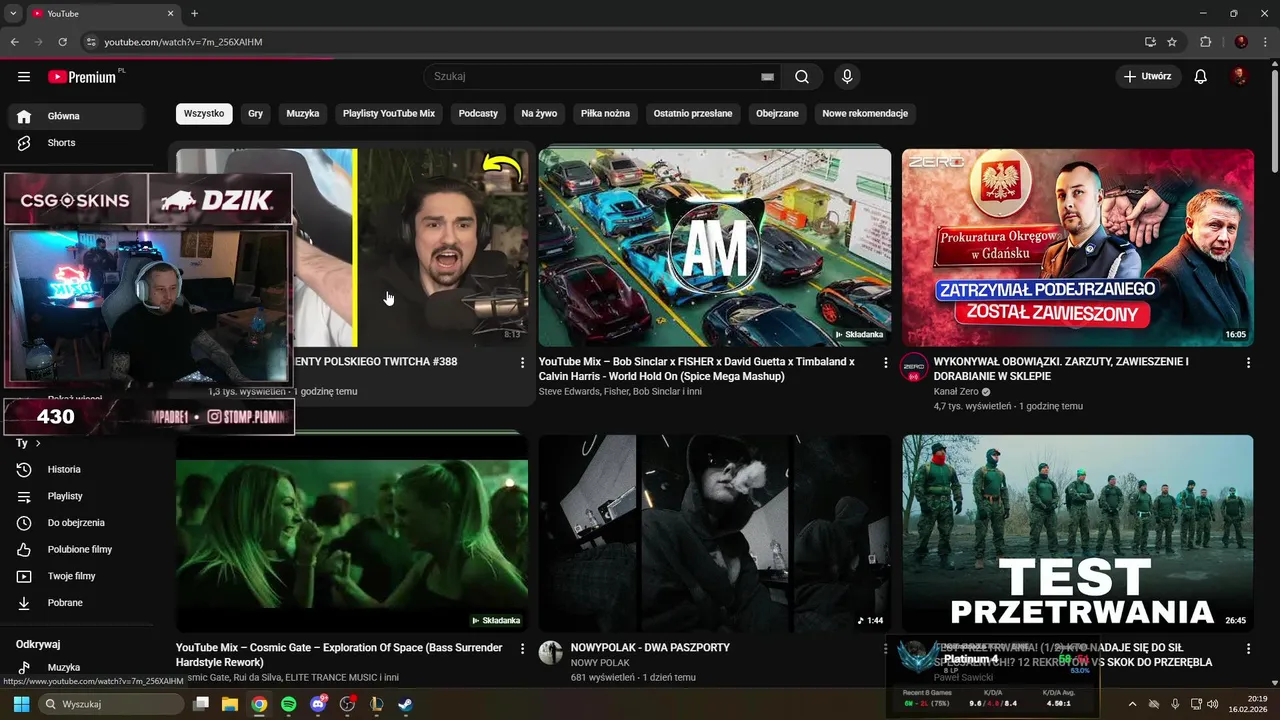Open Muzyka under Odkrywaj
This screenshot has height=720, width=1280.
(76, 667)
